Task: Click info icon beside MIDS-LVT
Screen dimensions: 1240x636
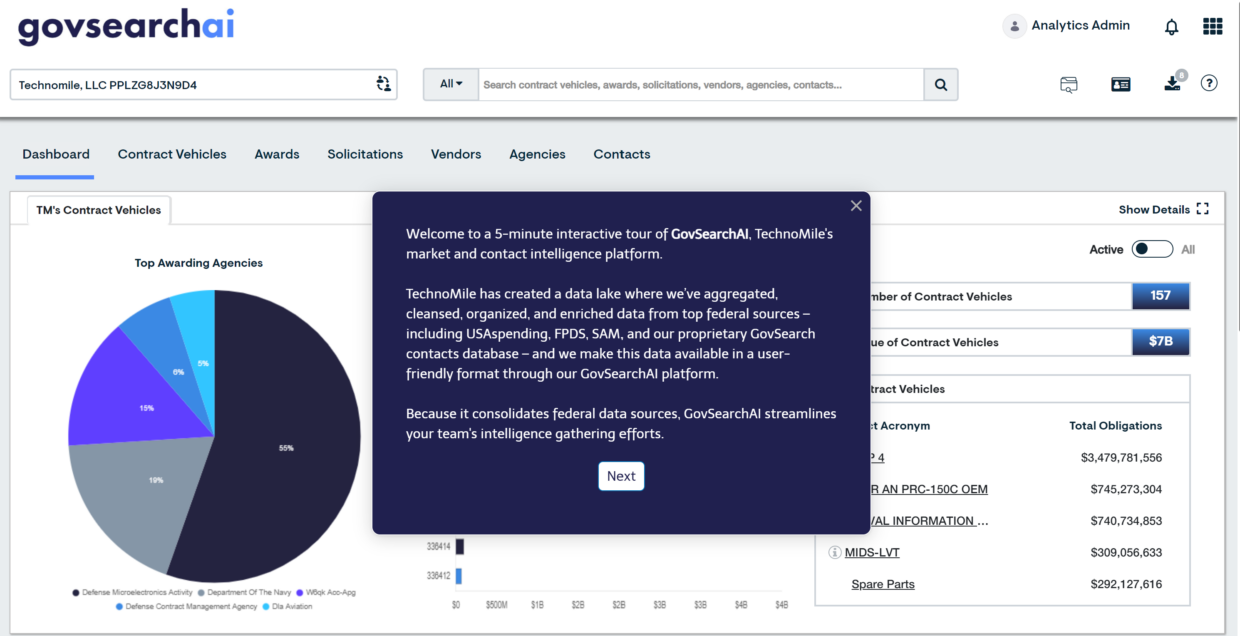Action: [834, 552]
